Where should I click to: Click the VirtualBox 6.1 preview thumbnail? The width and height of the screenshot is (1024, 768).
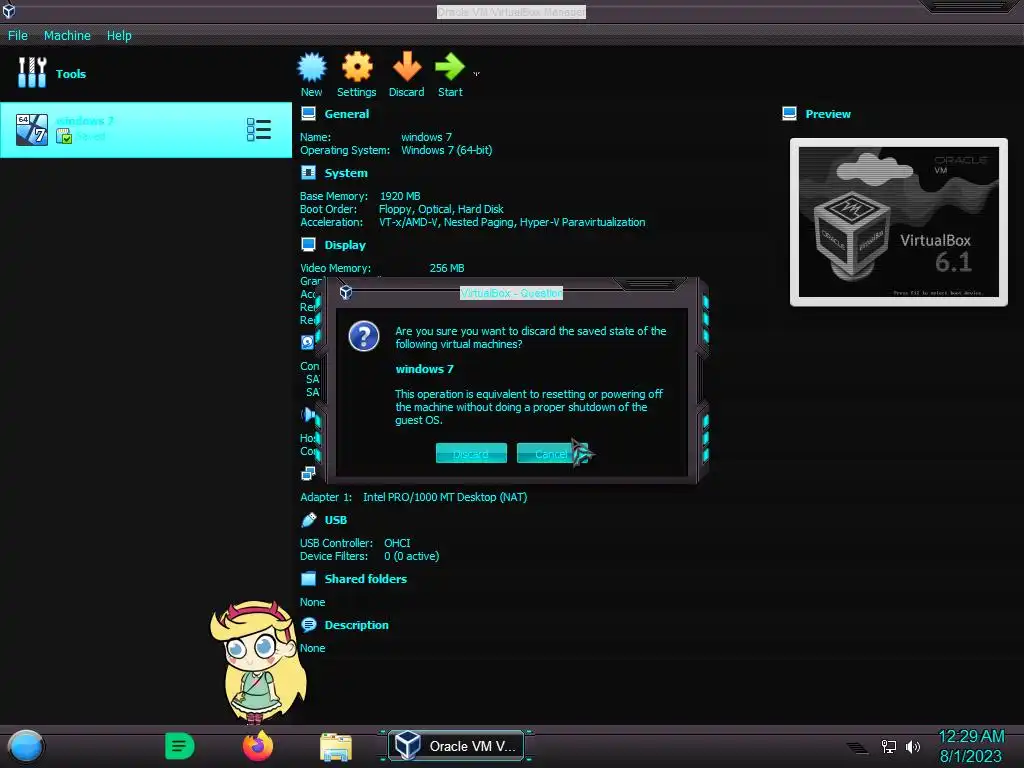(x=899, y=221)
